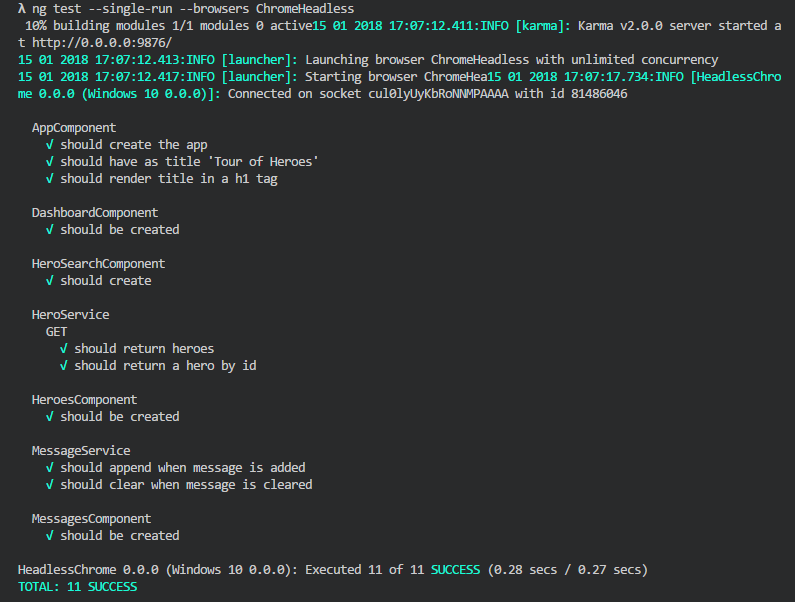Click checkmark beside 'should render title in a h1 tag'
795x602 pixels.
(x=50, y=179)
